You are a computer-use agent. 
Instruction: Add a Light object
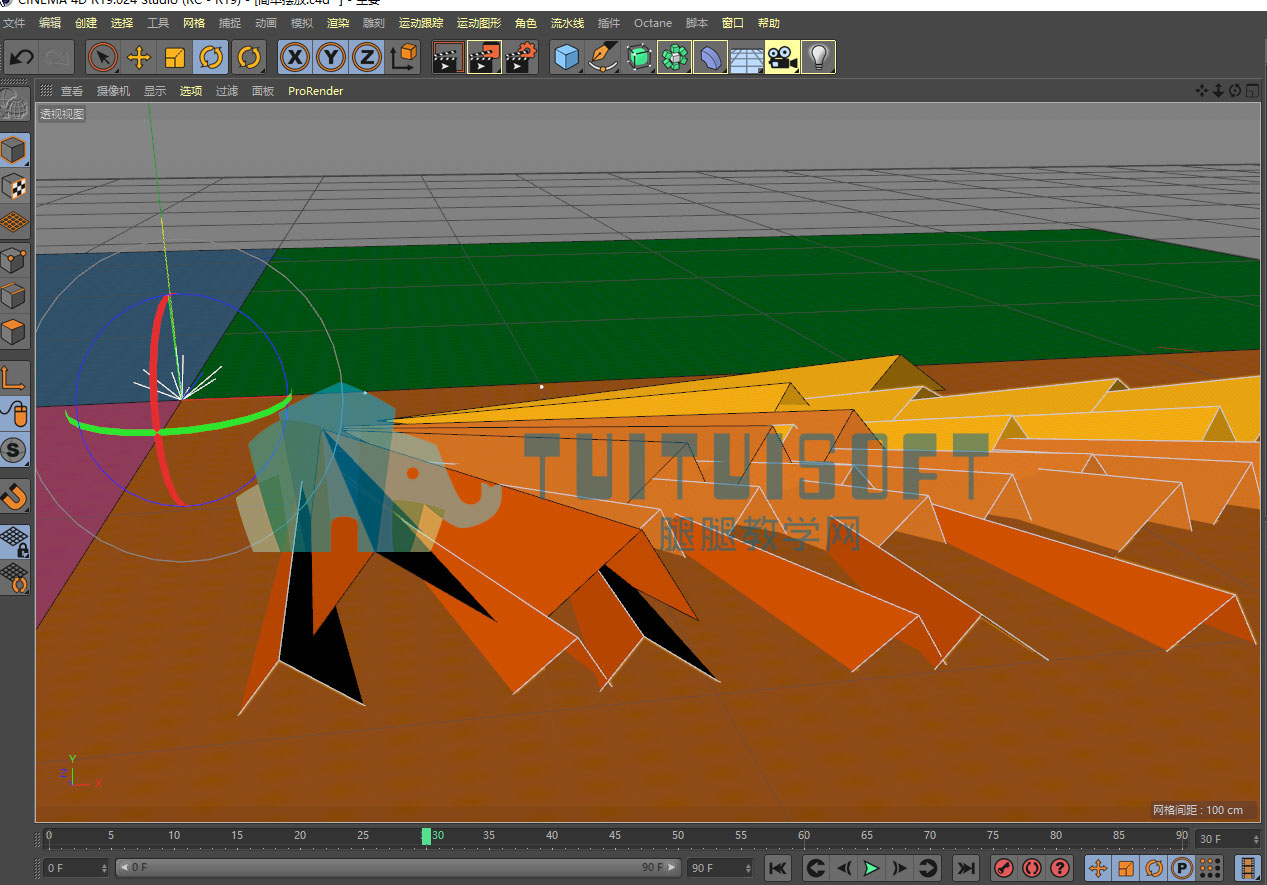point(819,58)
